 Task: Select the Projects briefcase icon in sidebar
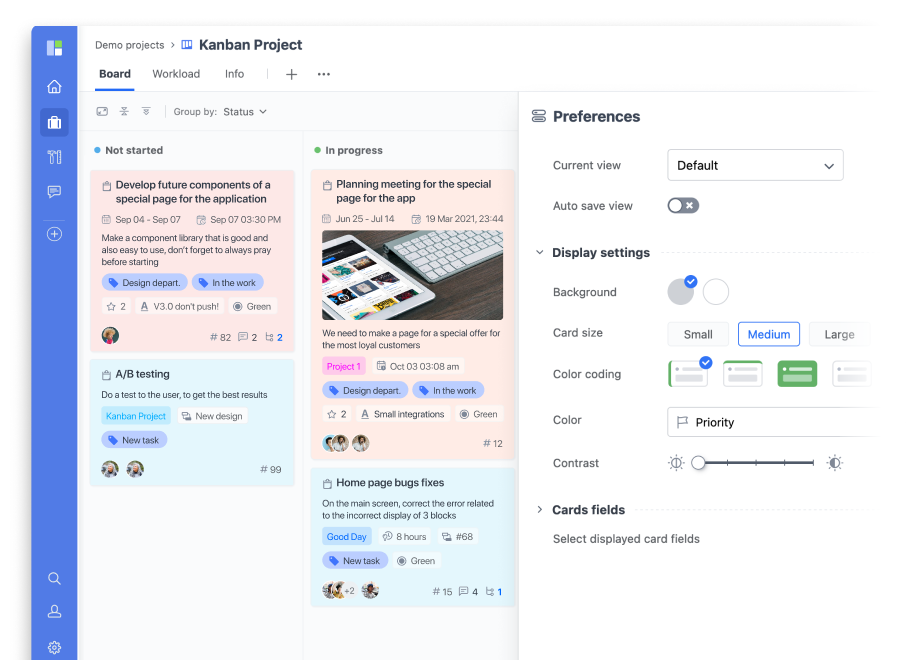point(54,122)
